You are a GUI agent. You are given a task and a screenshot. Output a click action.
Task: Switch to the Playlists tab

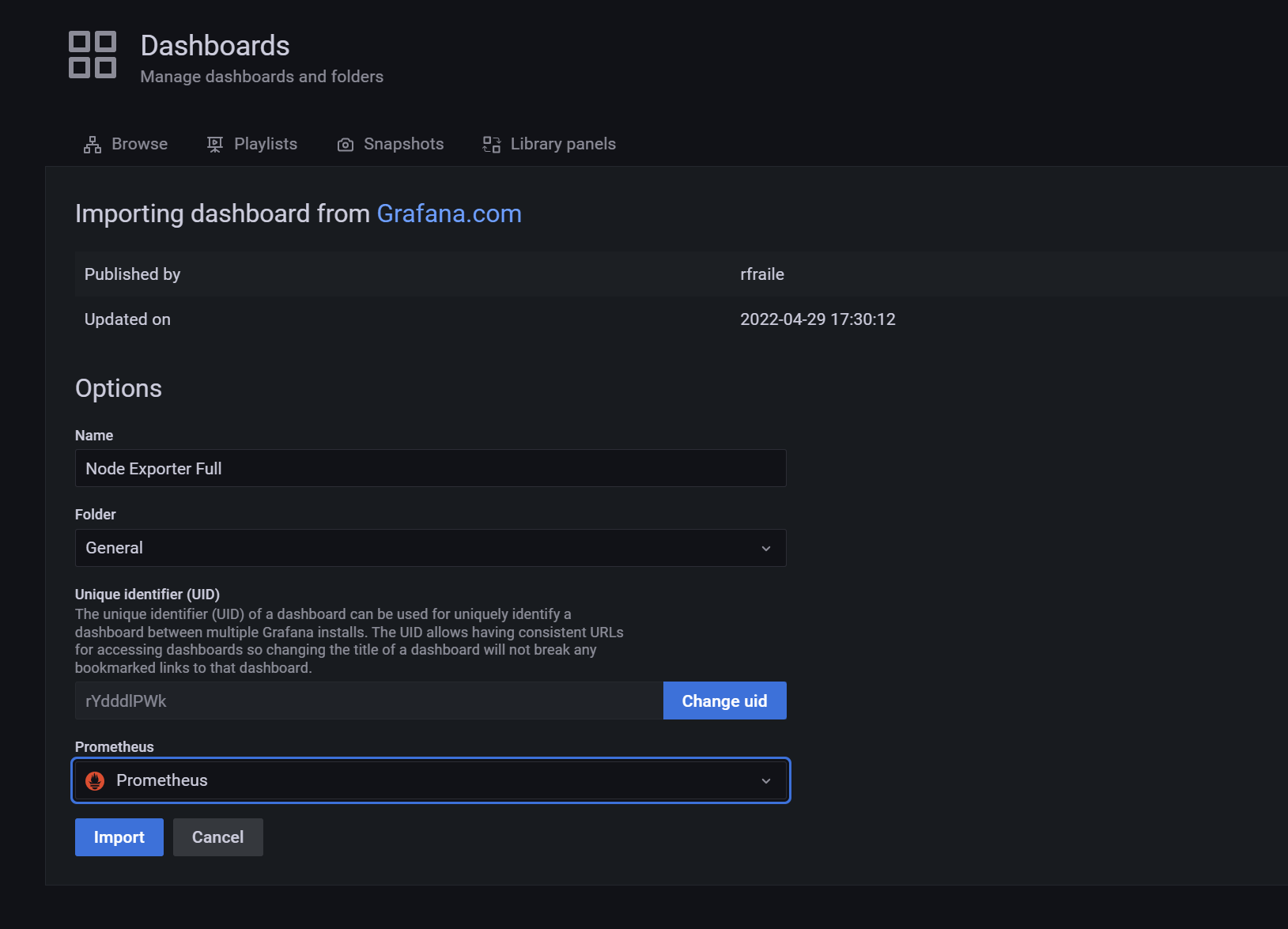tap(252, 144)
